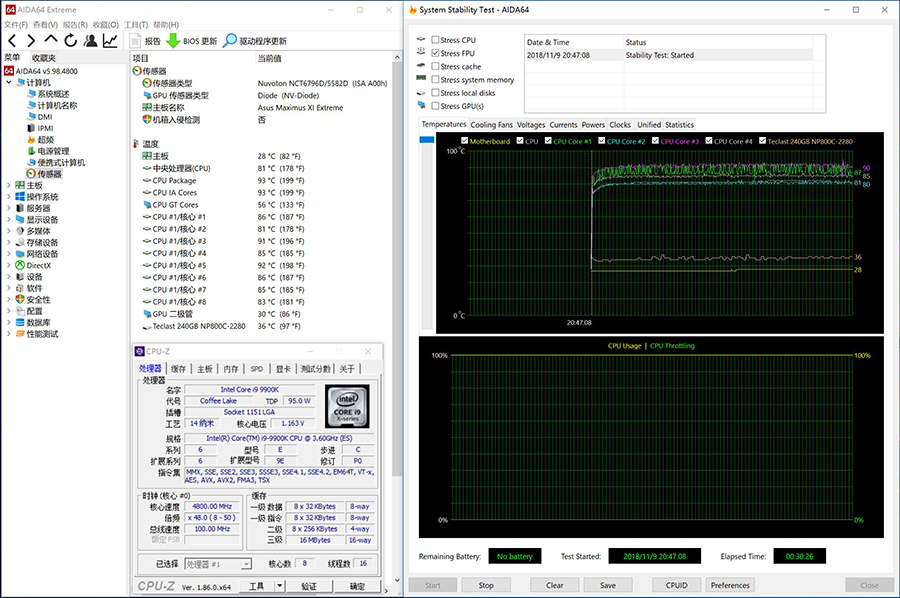
Task: Click the up arrow navigation icon
Action: 50,41
